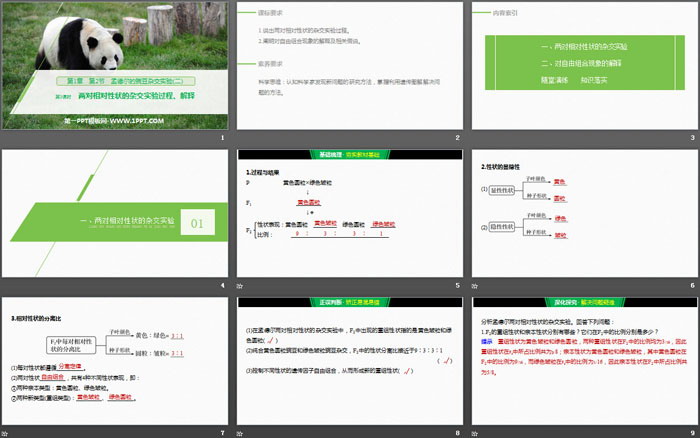Screen dimensions: 700x438
Task: Click slide number 7 below the seventh thumbnail
Action: click(222, 433)
